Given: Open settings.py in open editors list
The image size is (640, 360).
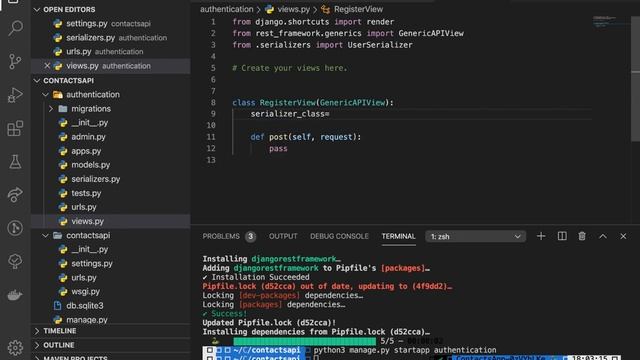Looking at the screenshot, I should (x=110, y=24).
